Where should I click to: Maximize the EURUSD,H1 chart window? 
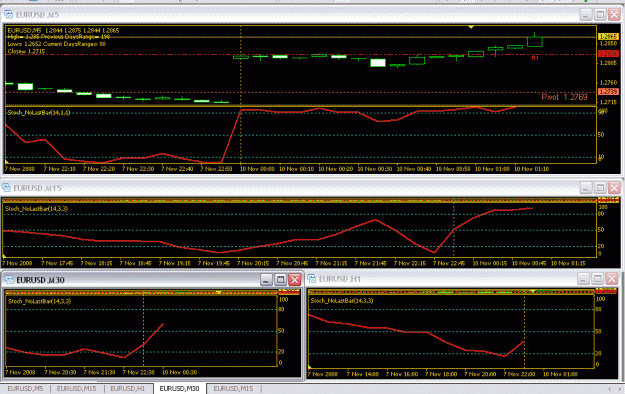pyautogui.click(x=597, y=278)
